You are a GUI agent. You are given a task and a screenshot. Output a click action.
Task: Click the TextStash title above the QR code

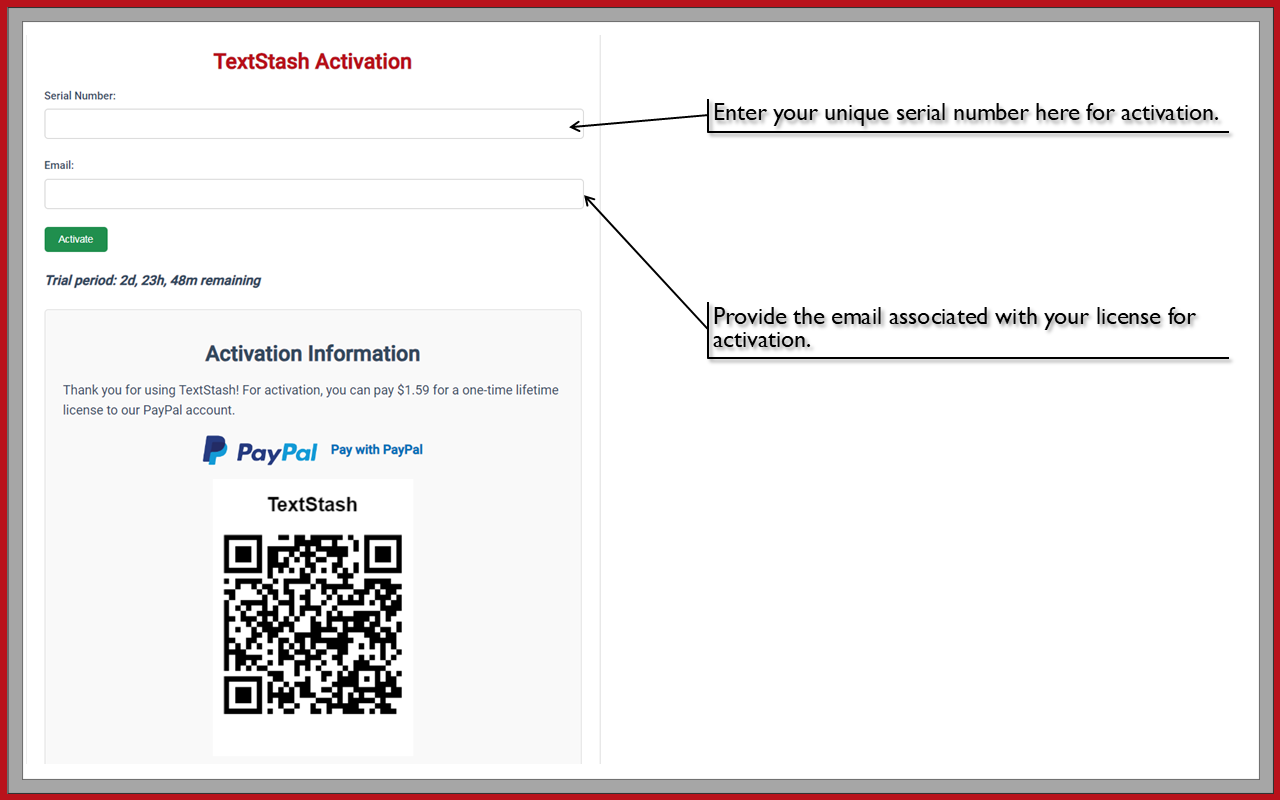(313, 505)
